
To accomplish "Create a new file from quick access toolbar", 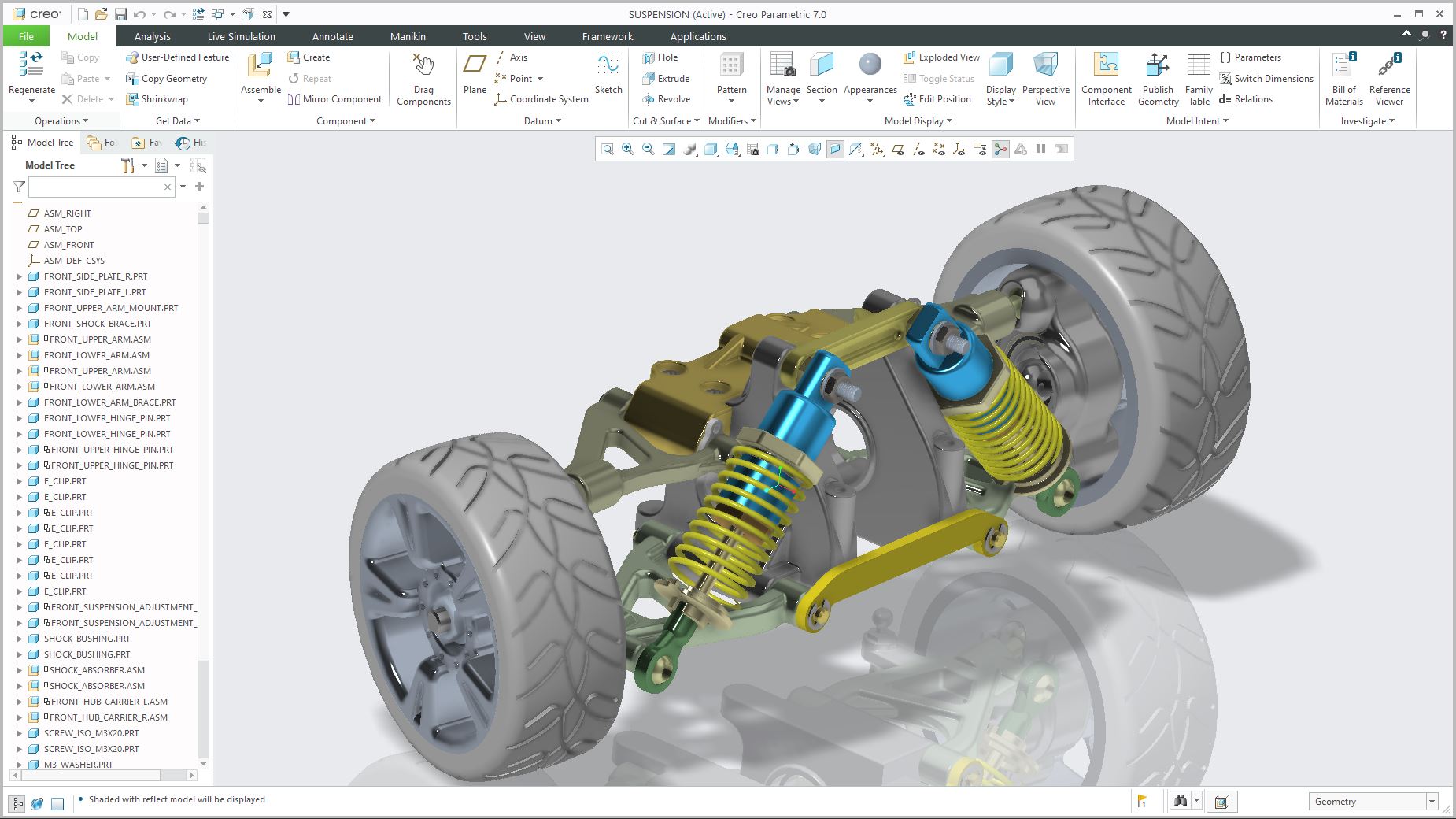I will tap(83, 14).
